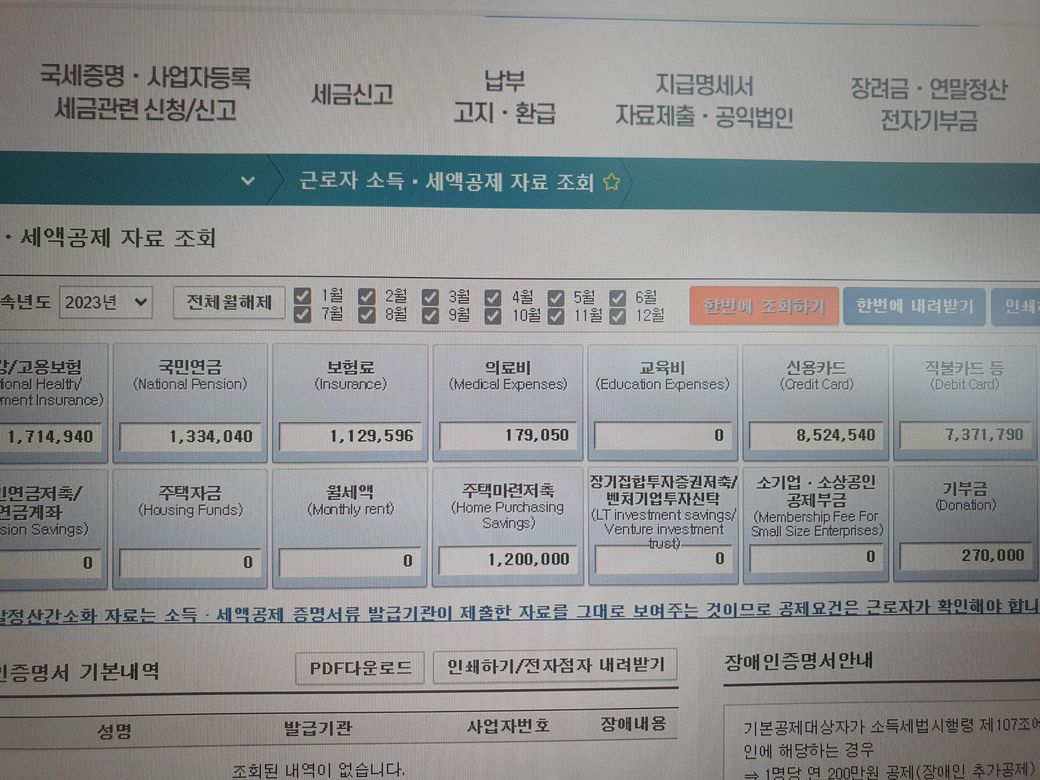Open the 지급명세서 자료제출 menu
1040x780 pixels.
coord(704,102)
